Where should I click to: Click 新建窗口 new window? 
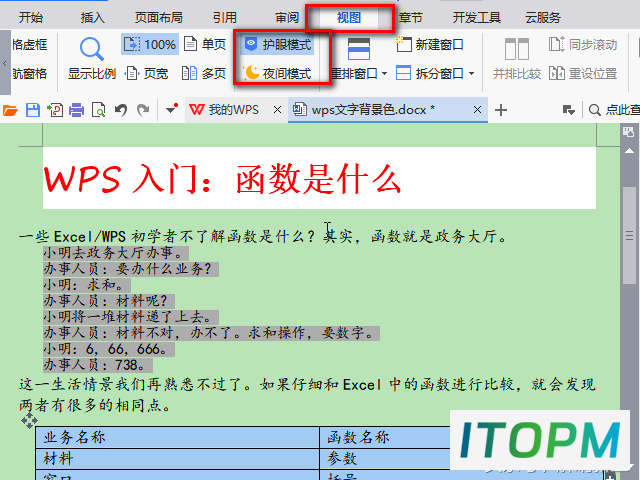429,44
